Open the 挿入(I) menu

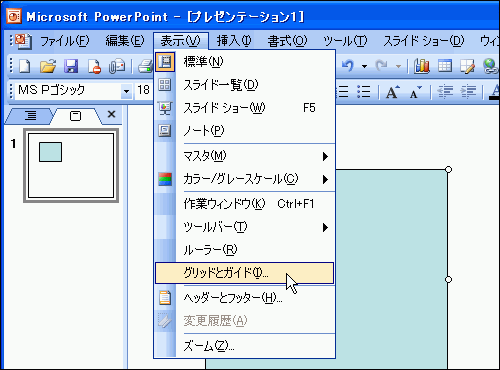(234, 41)
